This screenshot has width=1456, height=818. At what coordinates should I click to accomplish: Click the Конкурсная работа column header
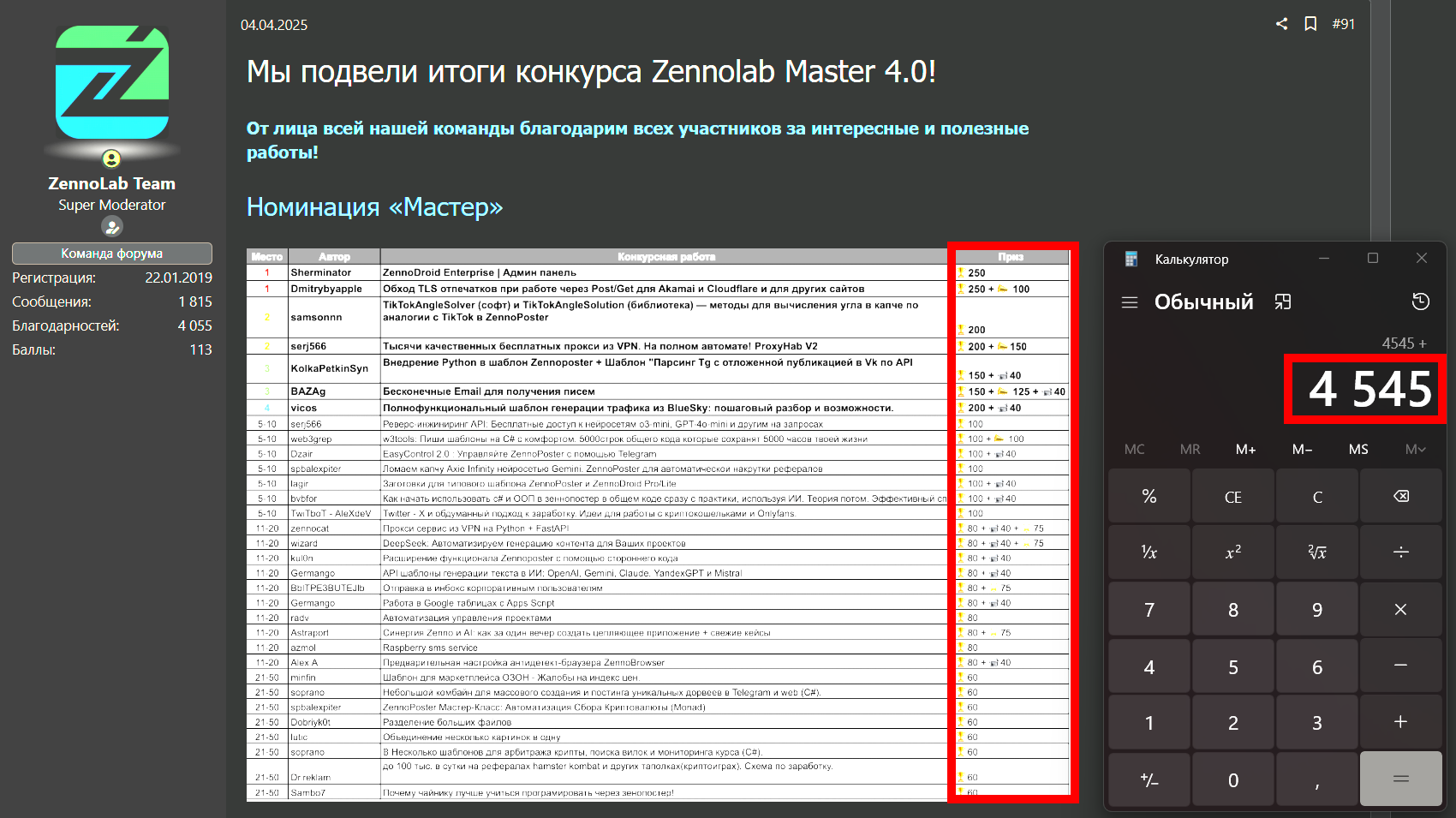666,257
